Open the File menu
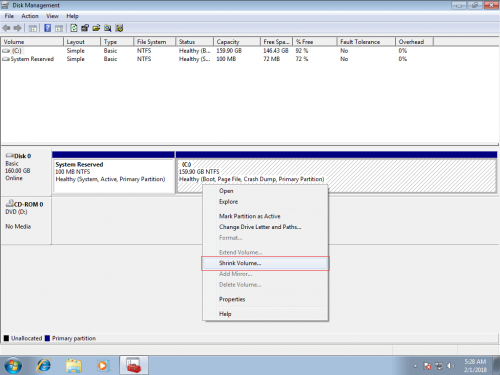 click(x=9, y=16)
